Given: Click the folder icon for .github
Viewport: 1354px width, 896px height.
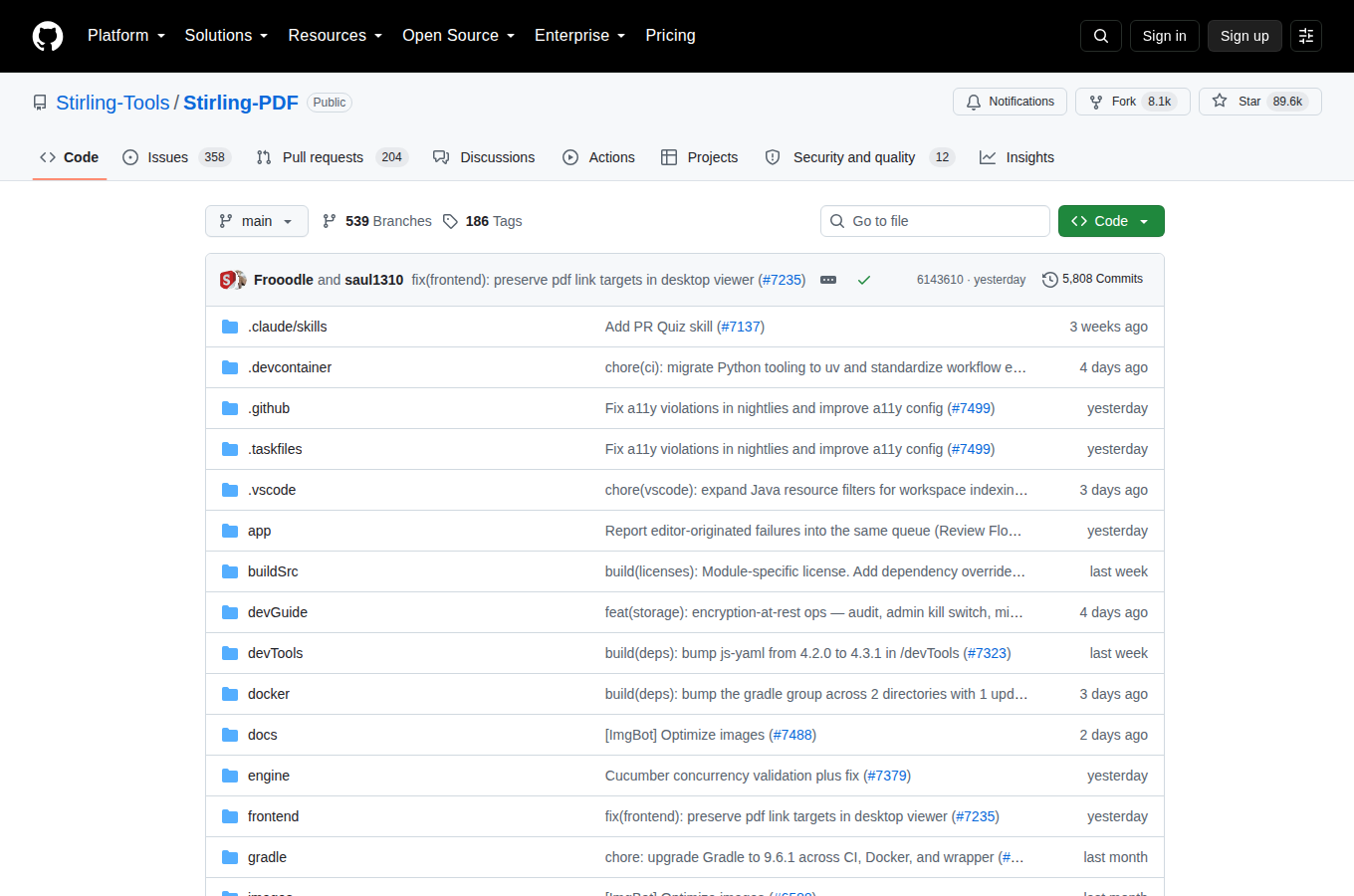Looking at the screenshot, I should [230, 408].
